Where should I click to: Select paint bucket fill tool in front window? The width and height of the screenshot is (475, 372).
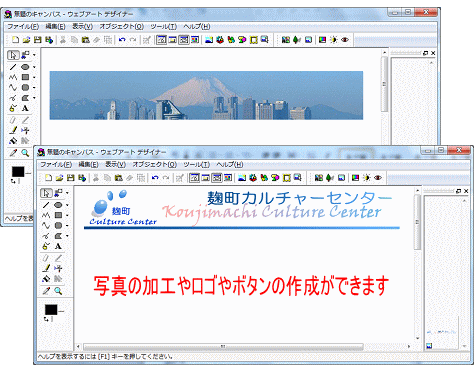pos(46,279)
